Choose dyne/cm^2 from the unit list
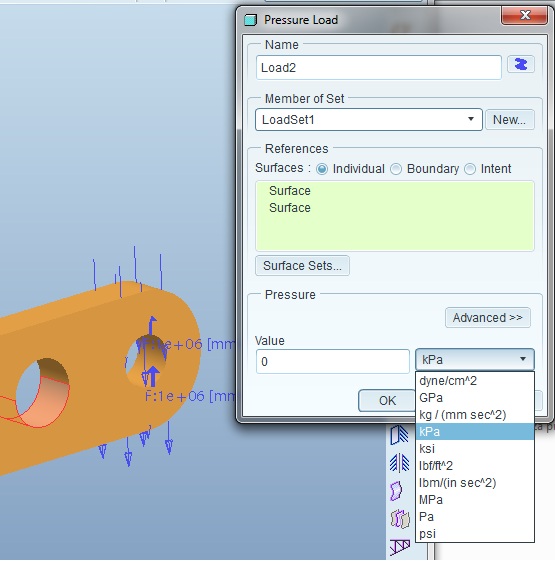Screen dimensions: 555x563 pyautogui.click(x=475, y=381)
